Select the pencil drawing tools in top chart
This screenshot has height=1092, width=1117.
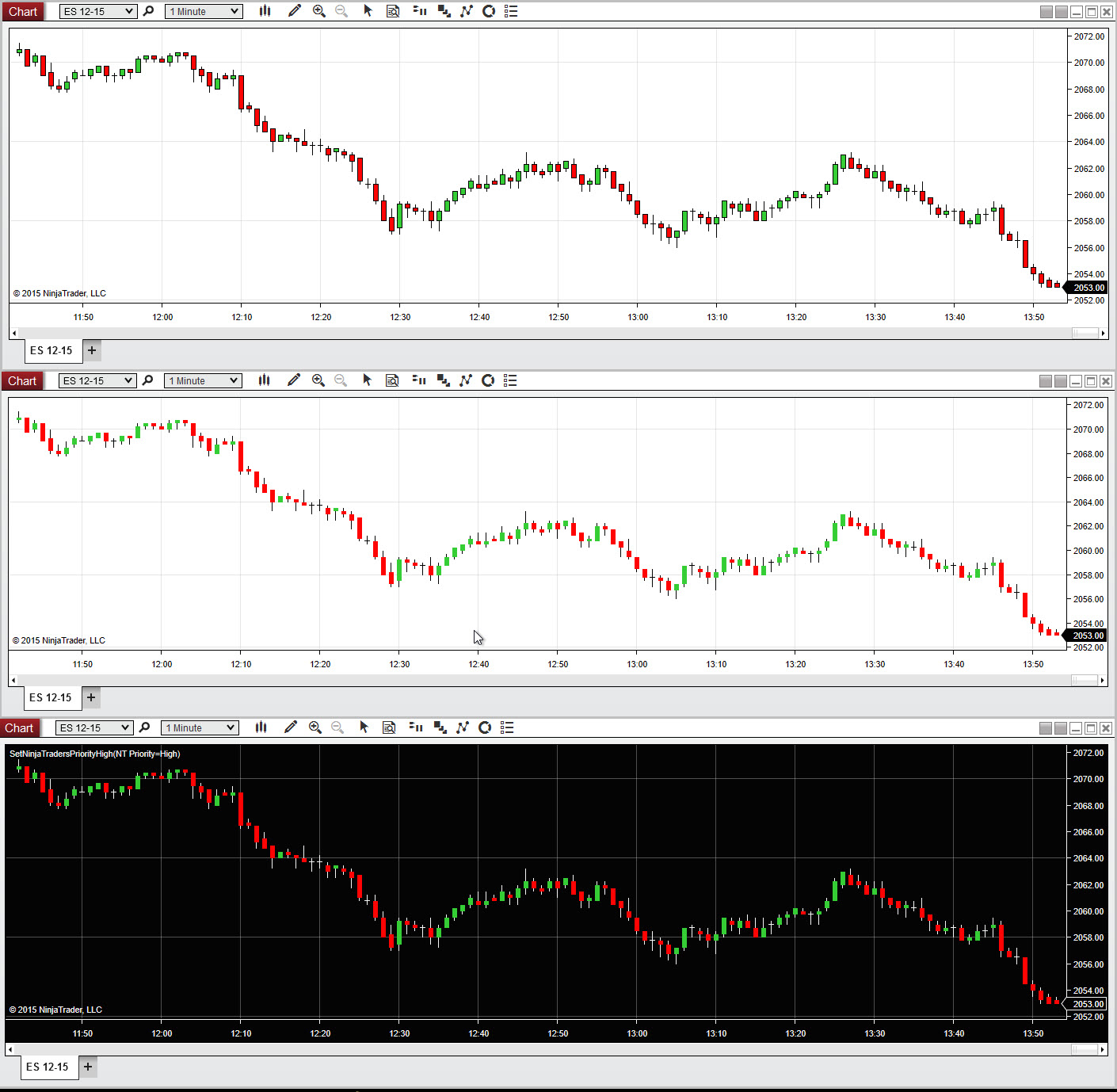pyautogui.click(x=294, y=11)
